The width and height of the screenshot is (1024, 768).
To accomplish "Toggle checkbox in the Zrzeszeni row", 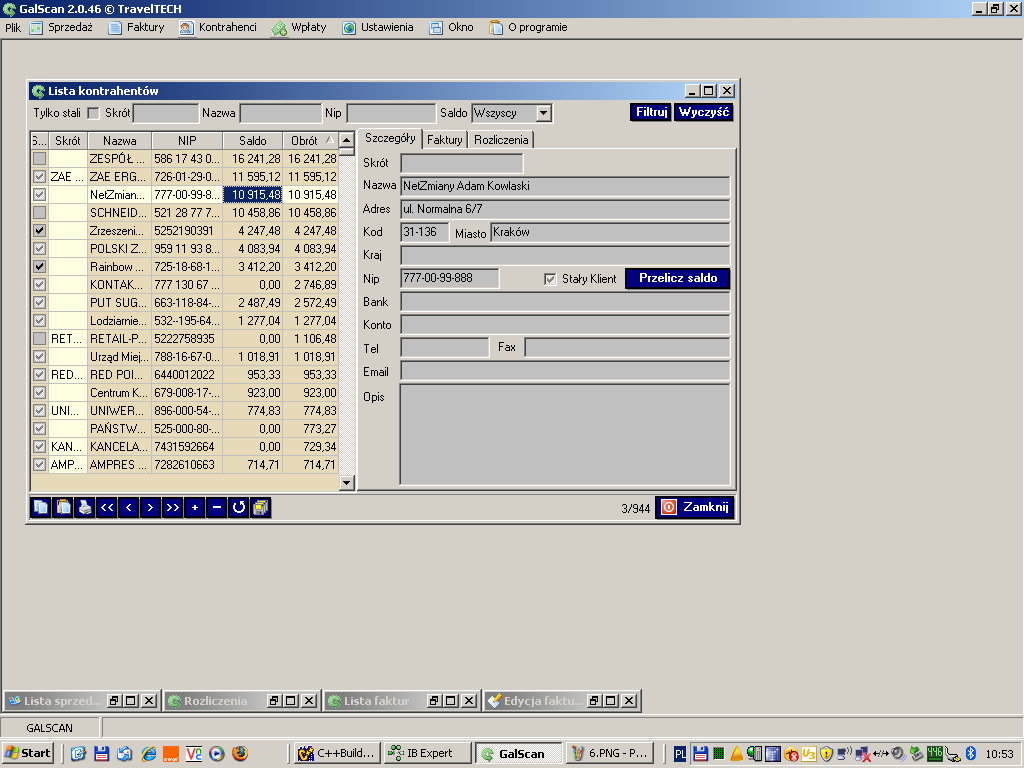I will tap(39, 231).
